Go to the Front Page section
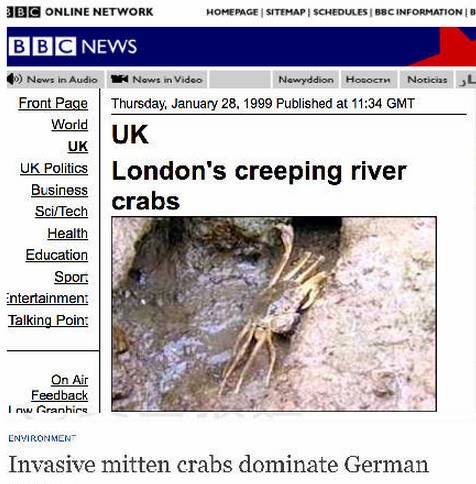The width and height of the screenshot is (476, 484). click(53, 103)
